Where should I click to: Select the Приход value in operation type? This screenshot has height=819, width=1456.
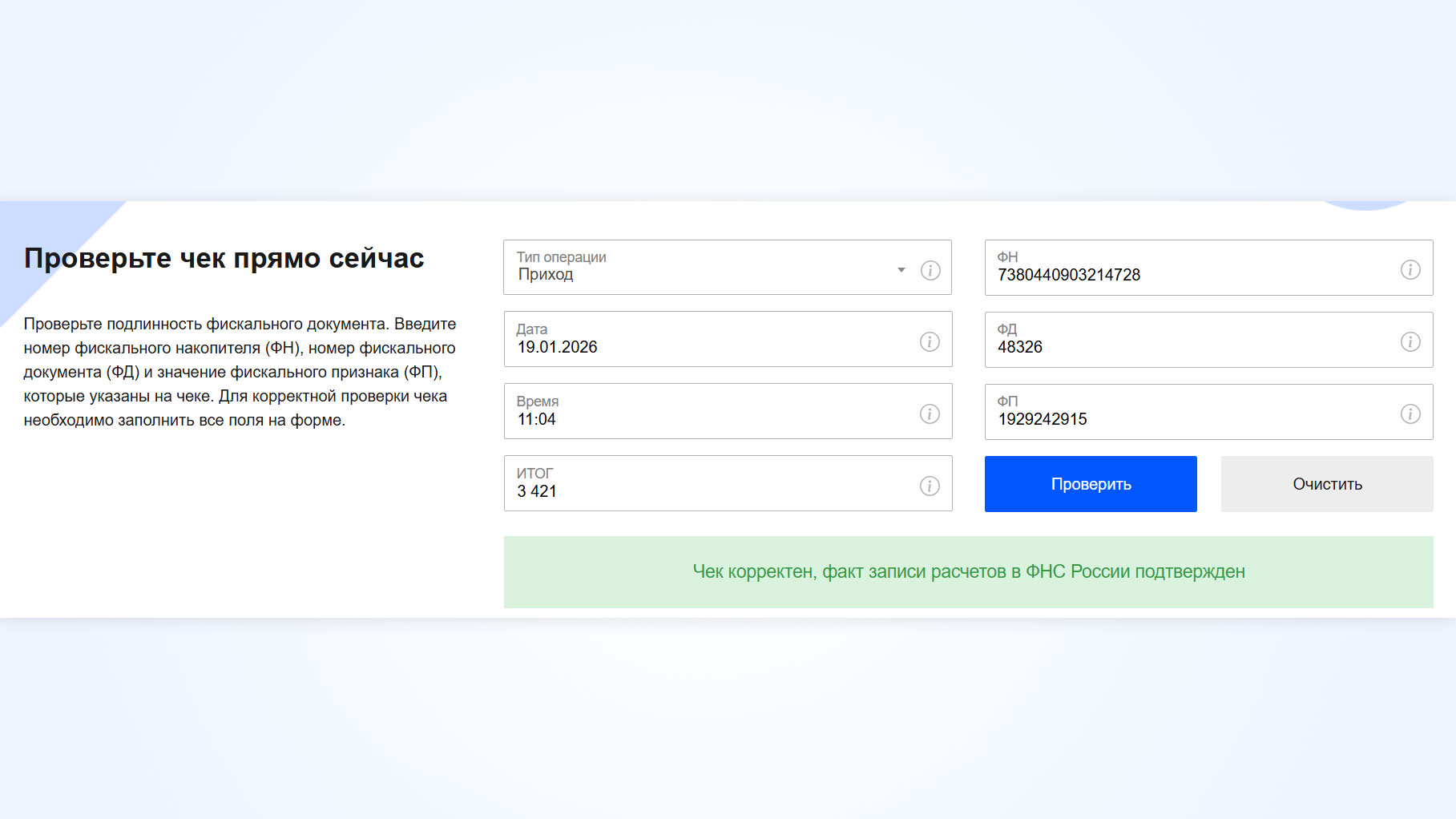pos(546,275)
